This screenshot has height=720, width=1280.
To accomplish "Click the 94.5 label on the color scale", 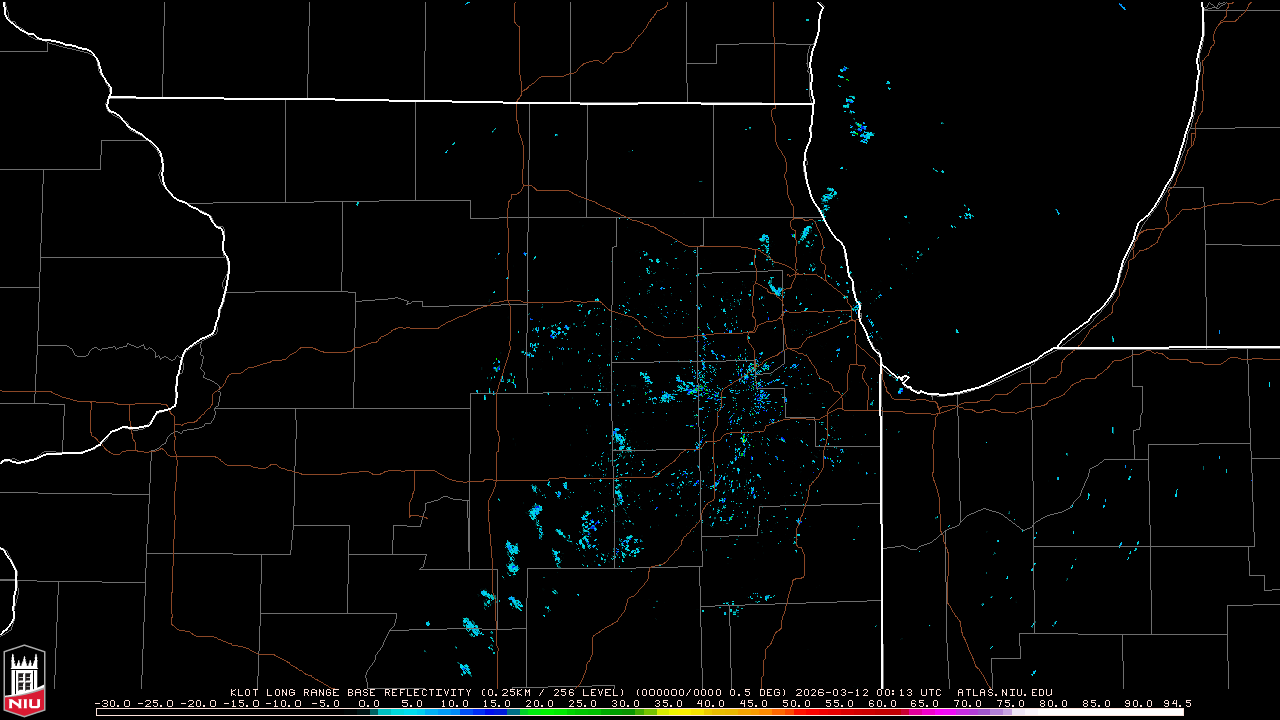I will point(1176,703).
